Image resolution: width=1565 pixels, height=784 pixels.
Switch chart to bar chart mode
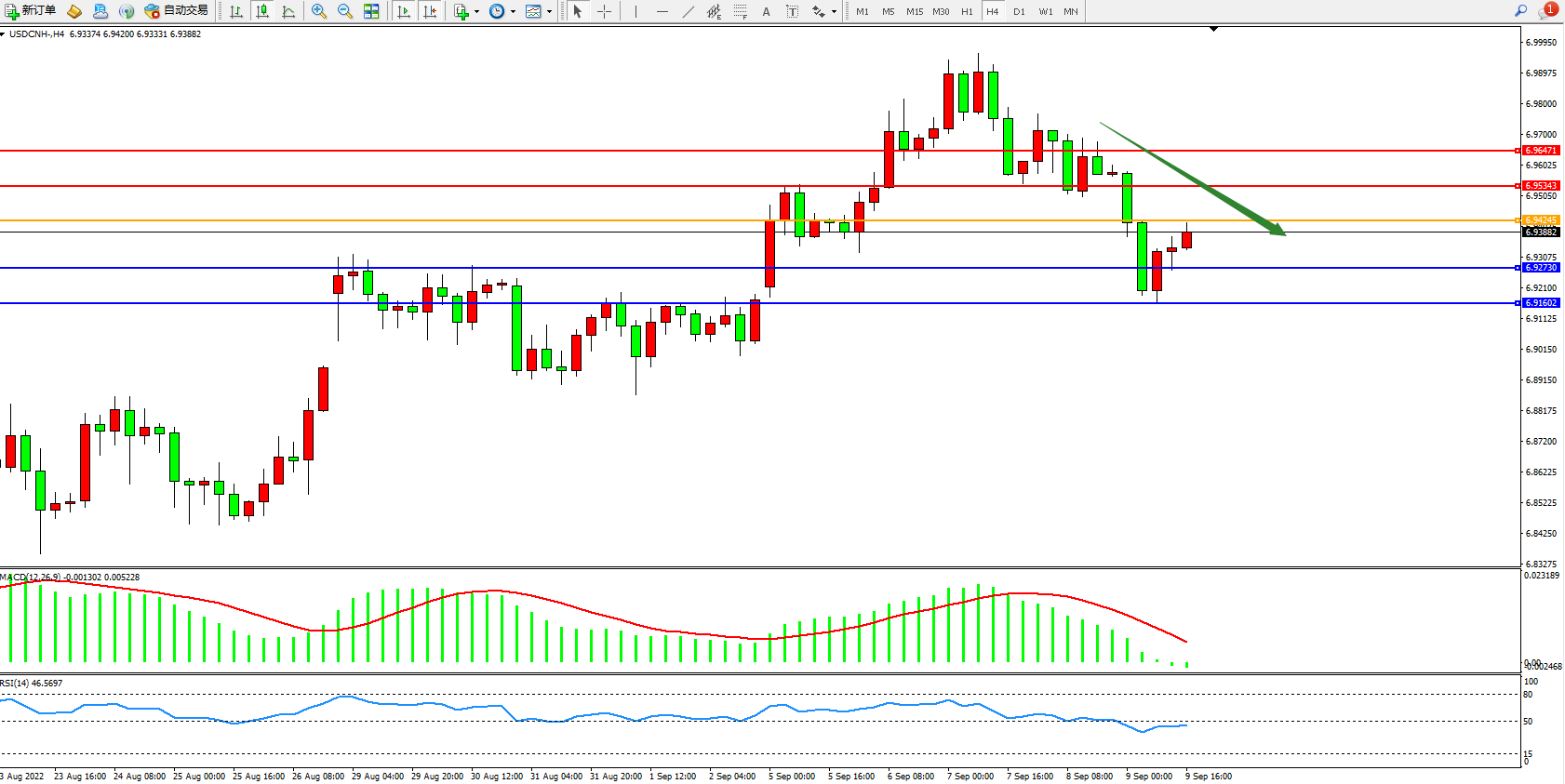click(236, 11)
